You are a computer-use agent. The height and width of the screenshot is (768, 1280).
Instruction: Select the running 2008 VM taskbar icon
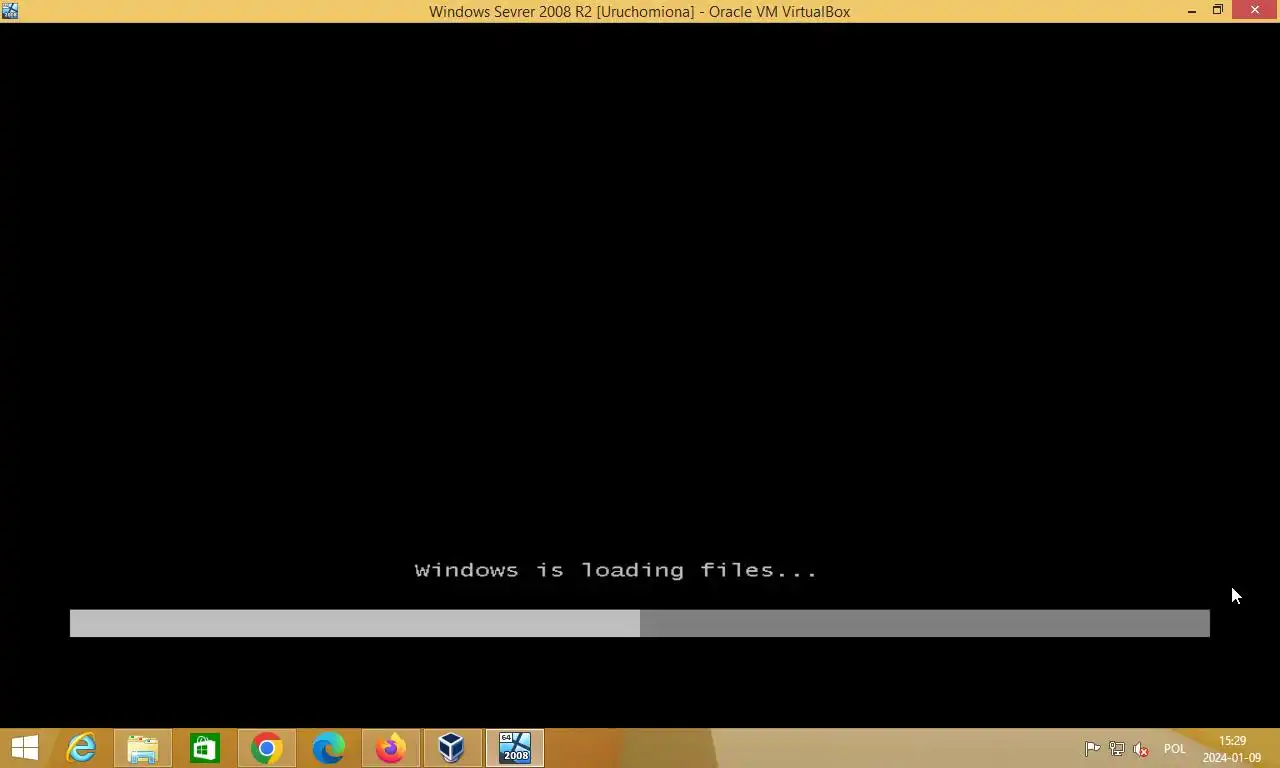[515, 748]
